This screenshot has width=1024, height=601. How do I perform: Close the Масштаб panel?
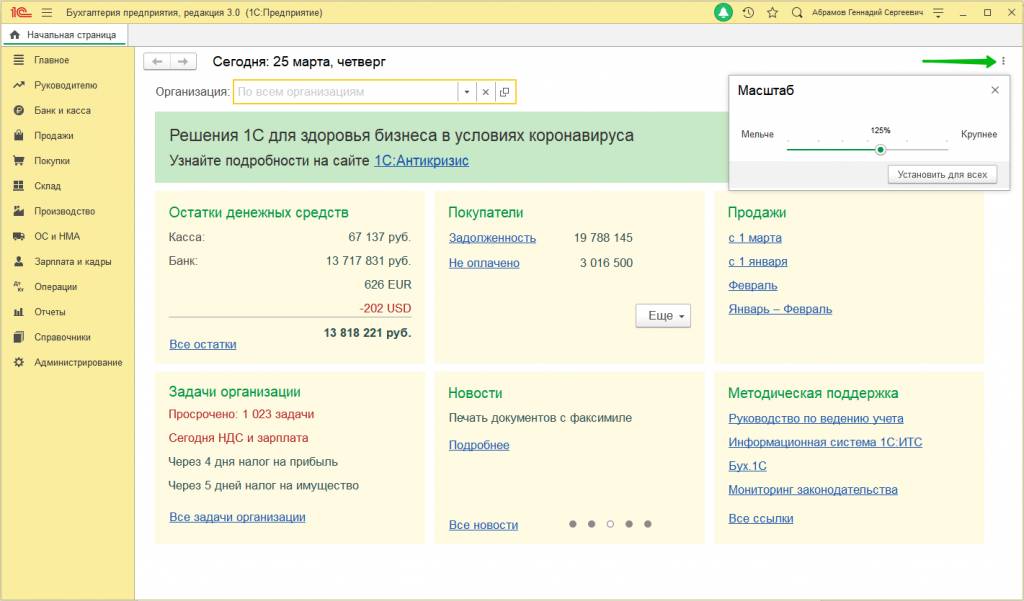tap(995, 90)
